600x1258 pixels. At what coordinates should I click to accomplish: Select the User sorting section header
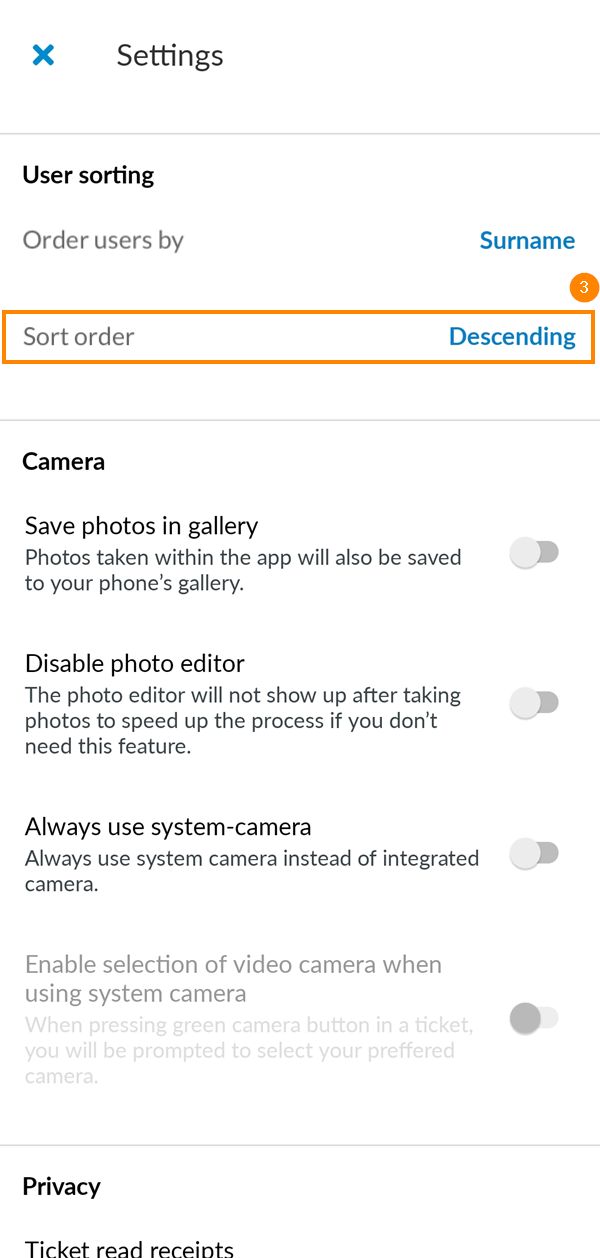click(88, 176)
